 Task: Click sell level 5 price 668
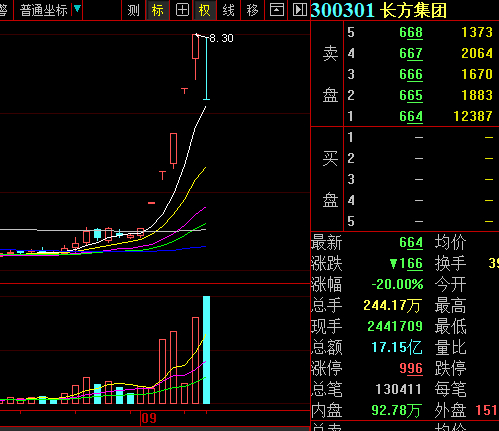tap(411, 33)
